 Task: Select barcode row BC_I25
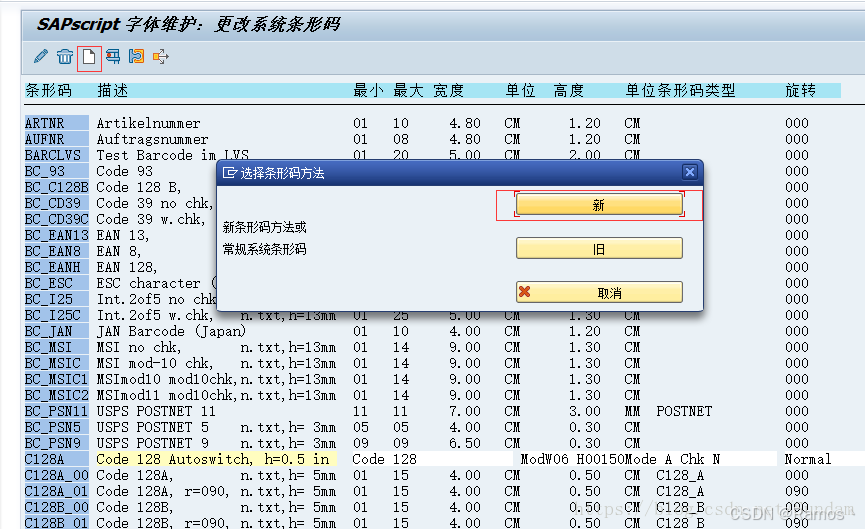[x=56, y=298]
